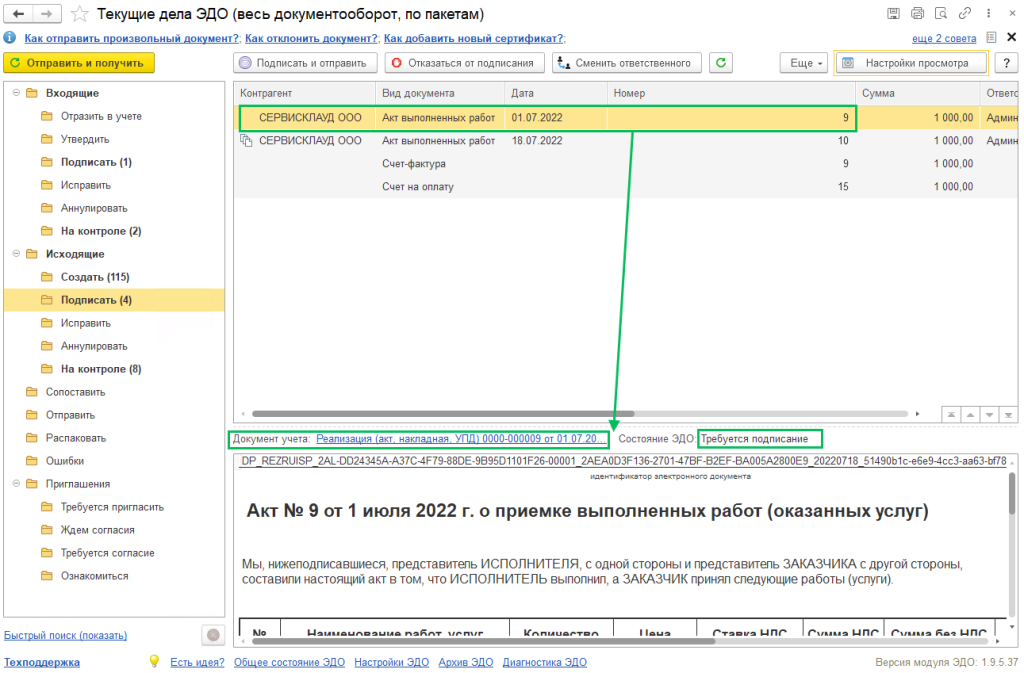The image size is (1024, 673).
Task: Open the Еще dropdown menu
Action: [803, 63]
